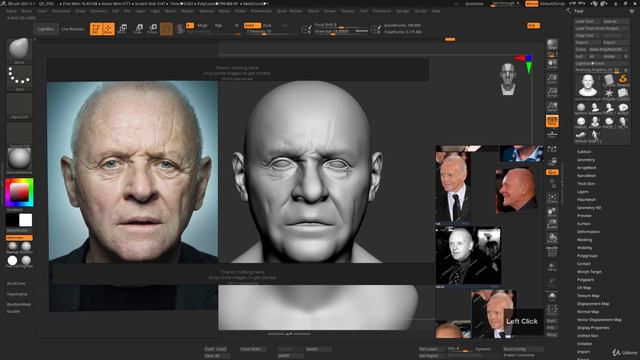Open the Preferences menu

(261, 11)
